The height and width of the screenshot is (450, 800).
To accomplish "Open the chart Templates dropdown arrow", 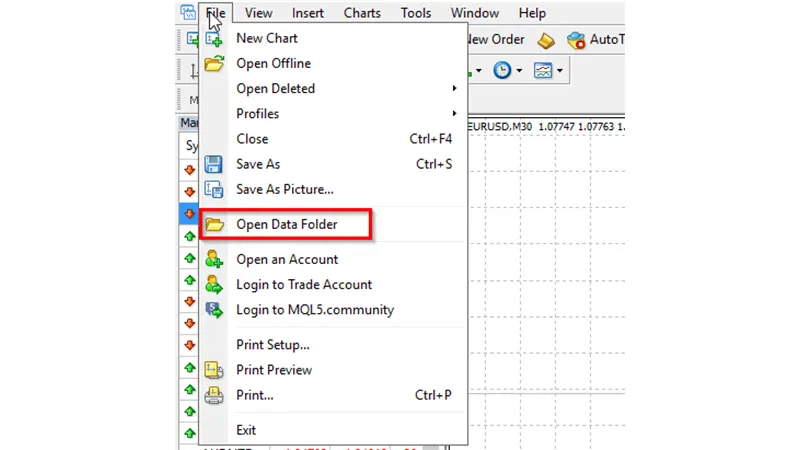I will (x=560, y=71).
